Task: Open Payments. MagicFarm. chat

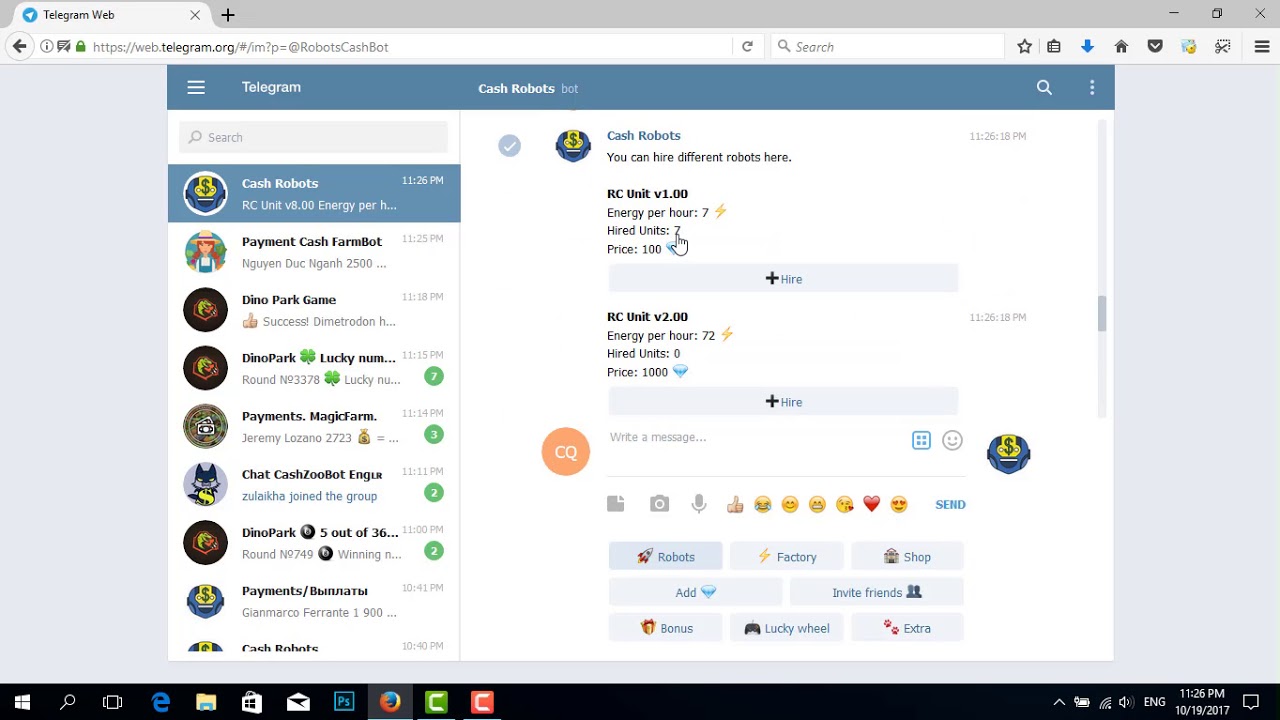Action: [x=314, y=426]
